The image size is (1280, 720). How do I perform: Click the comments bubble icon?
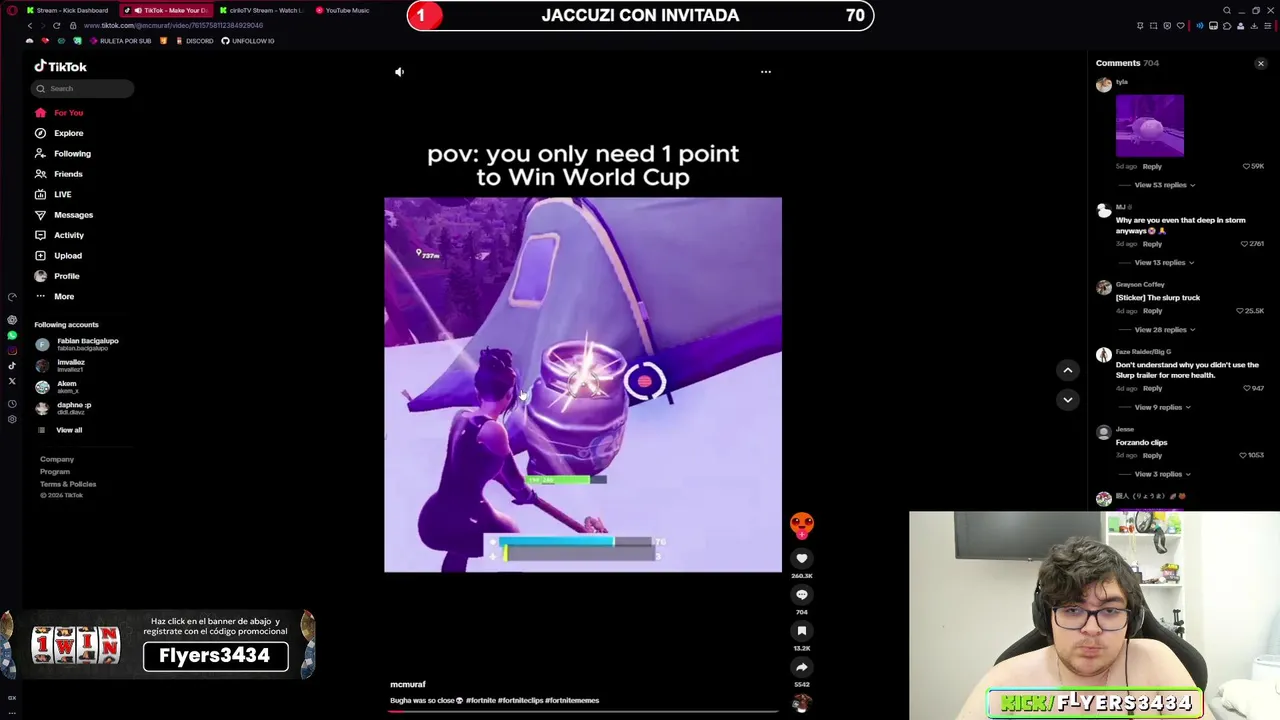coord(802,594)
